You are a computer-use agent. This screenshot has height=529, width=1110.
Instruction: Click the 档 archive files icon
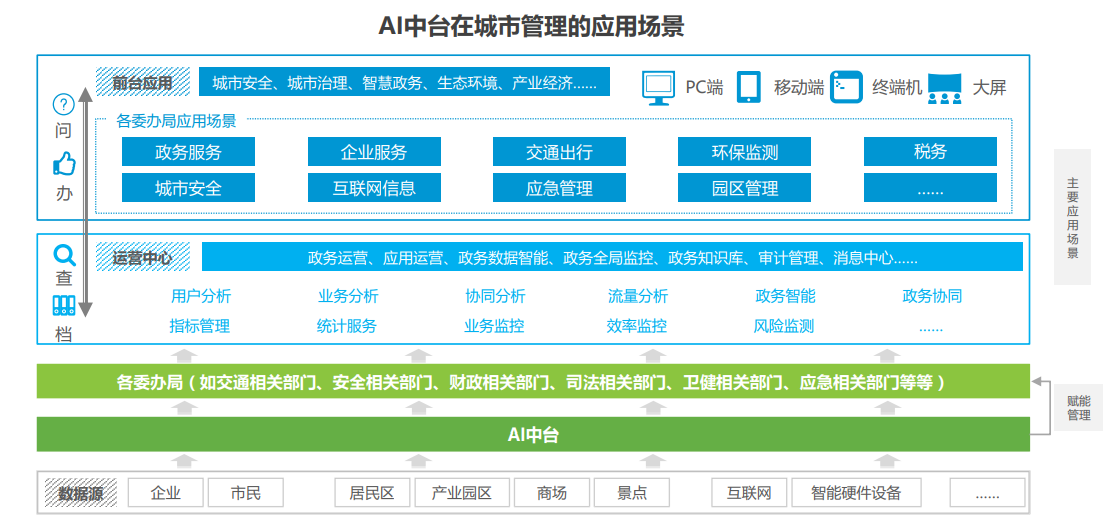(x=64, y=306)
